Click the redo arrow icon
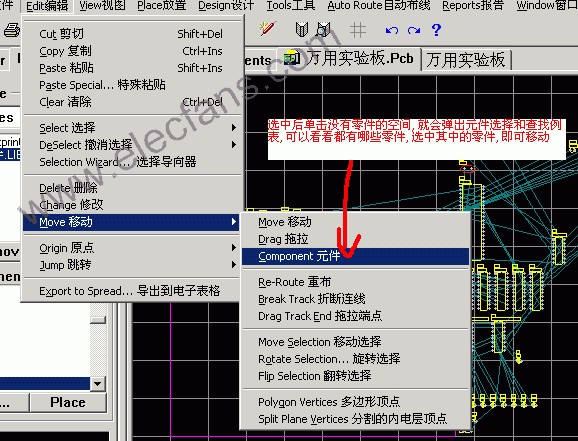The image size is (578, 441). 414,30
